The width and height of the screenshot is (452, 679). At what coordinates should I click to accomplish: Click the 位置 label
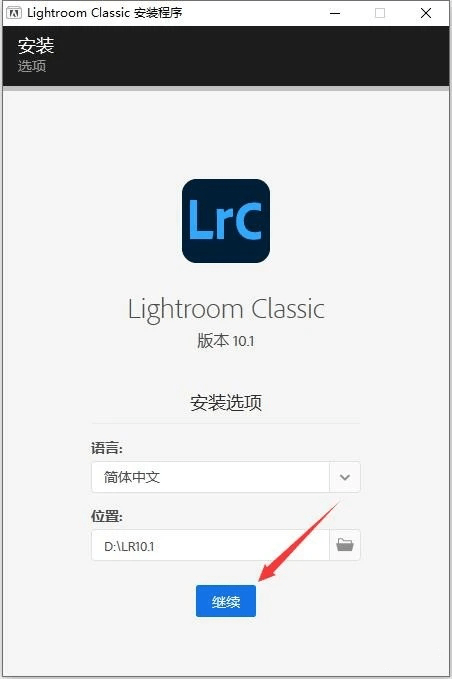[107, 516]
